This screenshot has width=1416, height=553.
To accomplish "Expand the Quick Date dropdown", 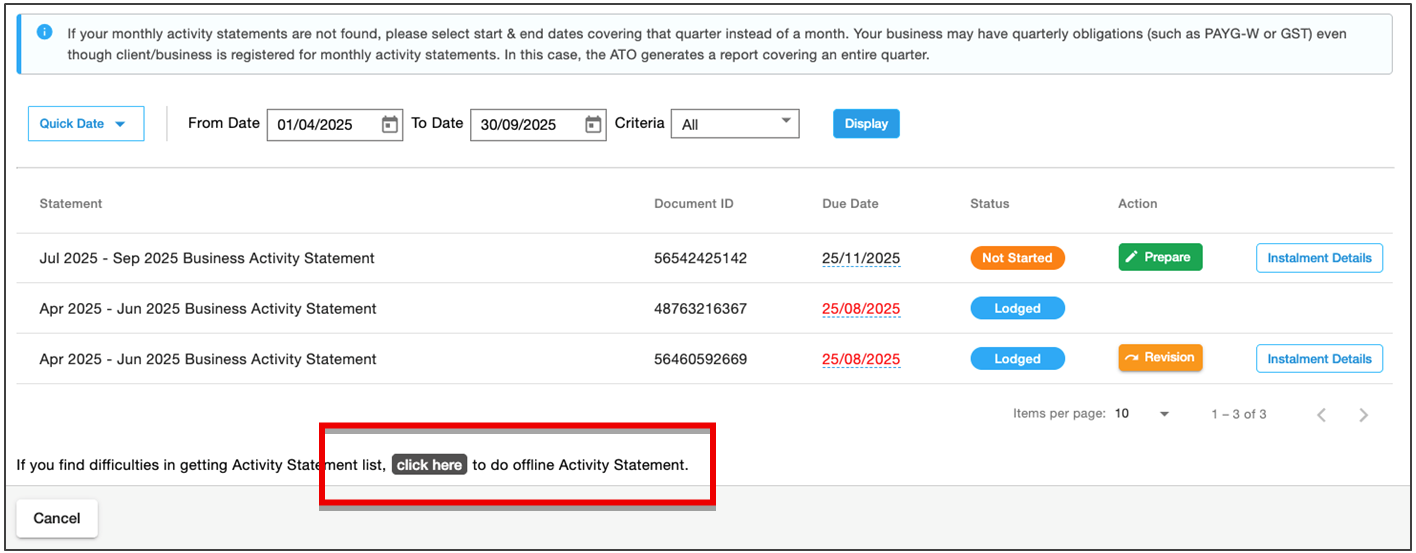I will pos(86,124).
